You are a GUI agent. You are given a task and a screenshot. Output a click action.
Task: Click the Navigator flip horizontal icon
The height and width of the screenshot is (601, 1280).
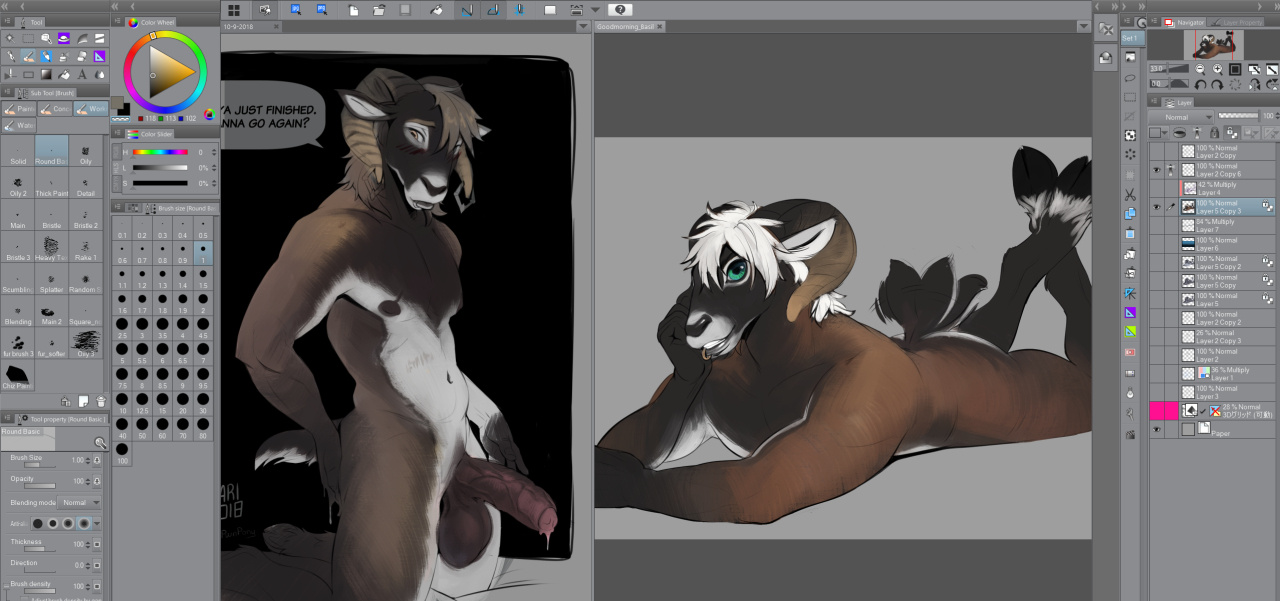click(x=1255, y=84)
